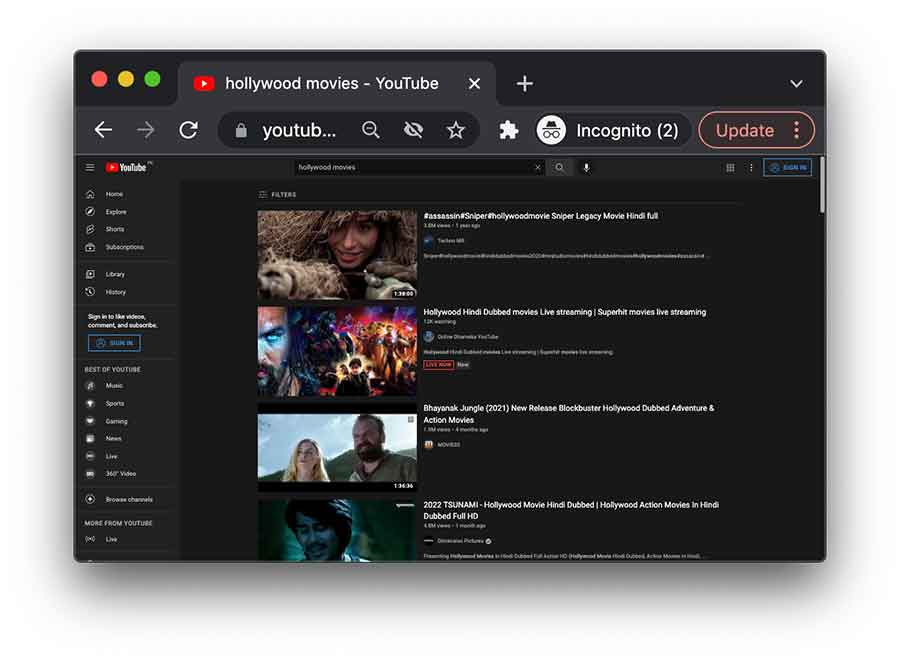The height and width of the screenshot is (660, 900).
Task: Open the Dimension Pictures channel
Action: (460, 541)
